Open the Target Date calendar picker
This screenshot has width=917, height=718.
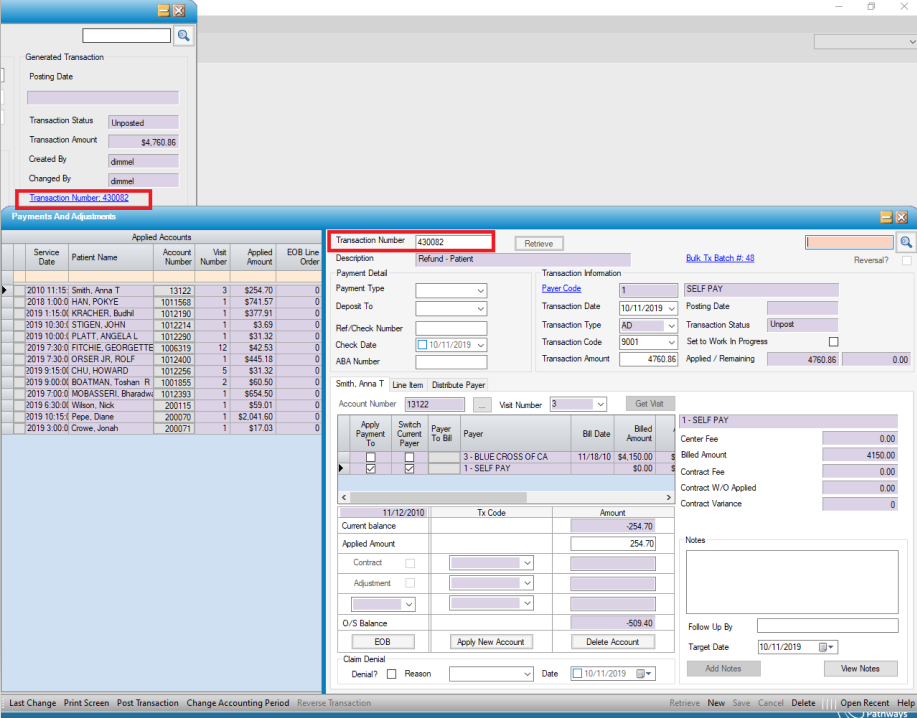827,647
